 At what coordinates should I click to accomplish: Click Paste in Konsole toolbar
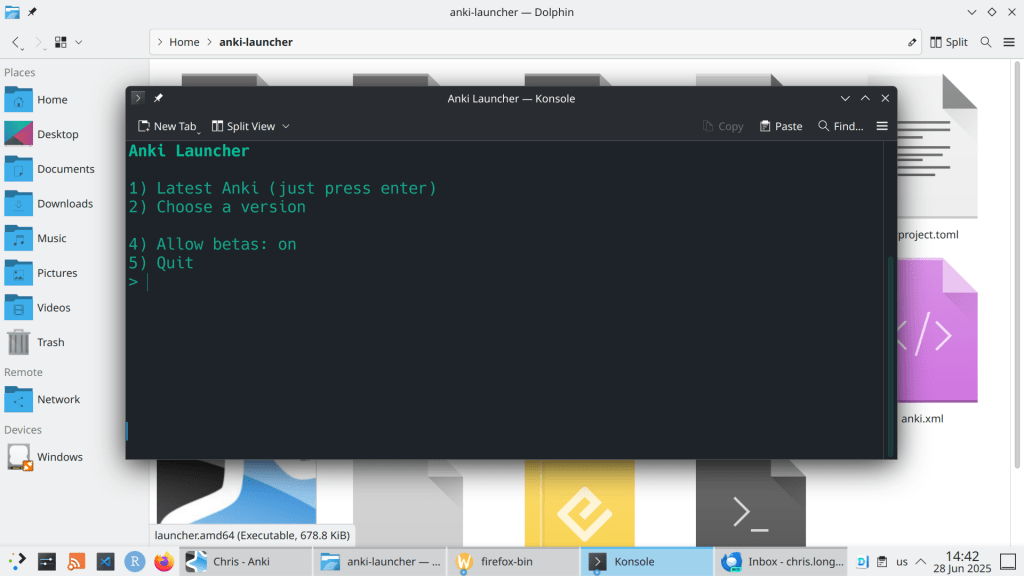[780, 126]
